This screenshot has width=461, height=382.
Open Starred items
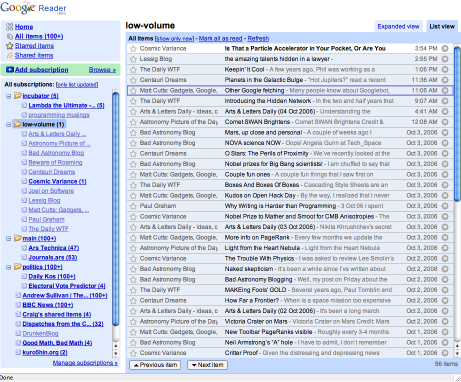34,46
